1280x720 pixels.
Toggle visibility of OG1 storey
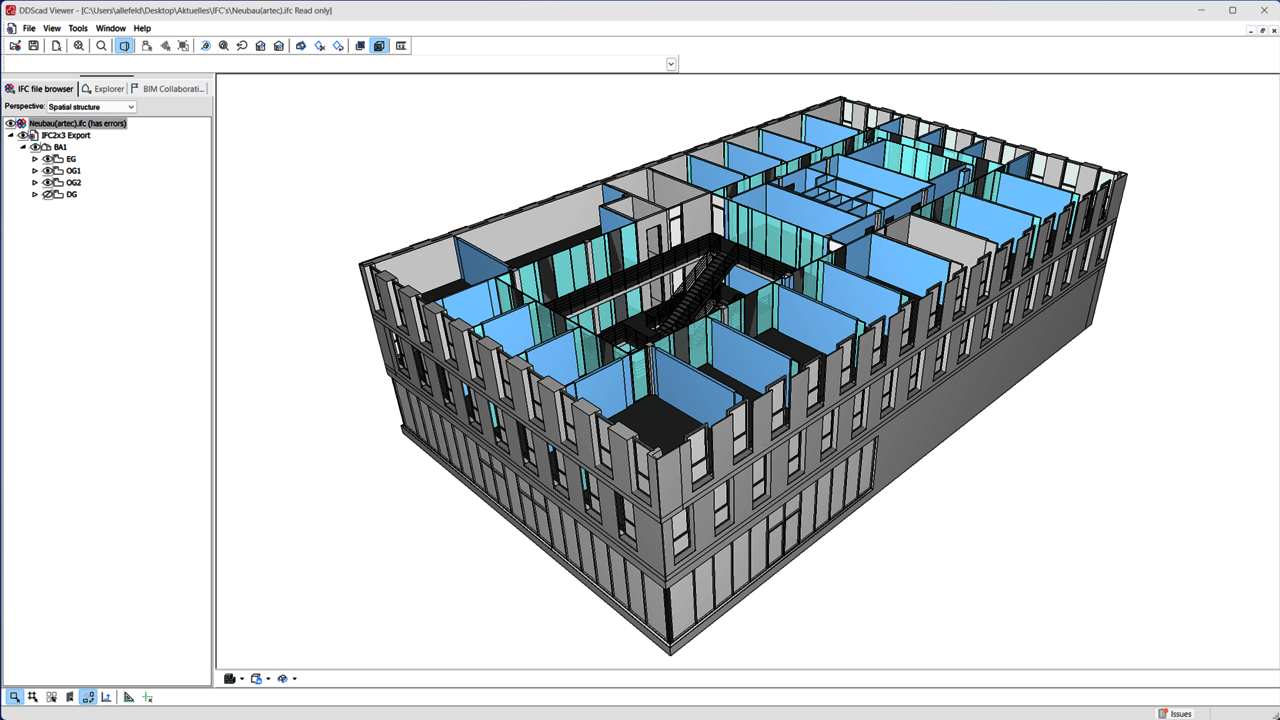[47, 171]
